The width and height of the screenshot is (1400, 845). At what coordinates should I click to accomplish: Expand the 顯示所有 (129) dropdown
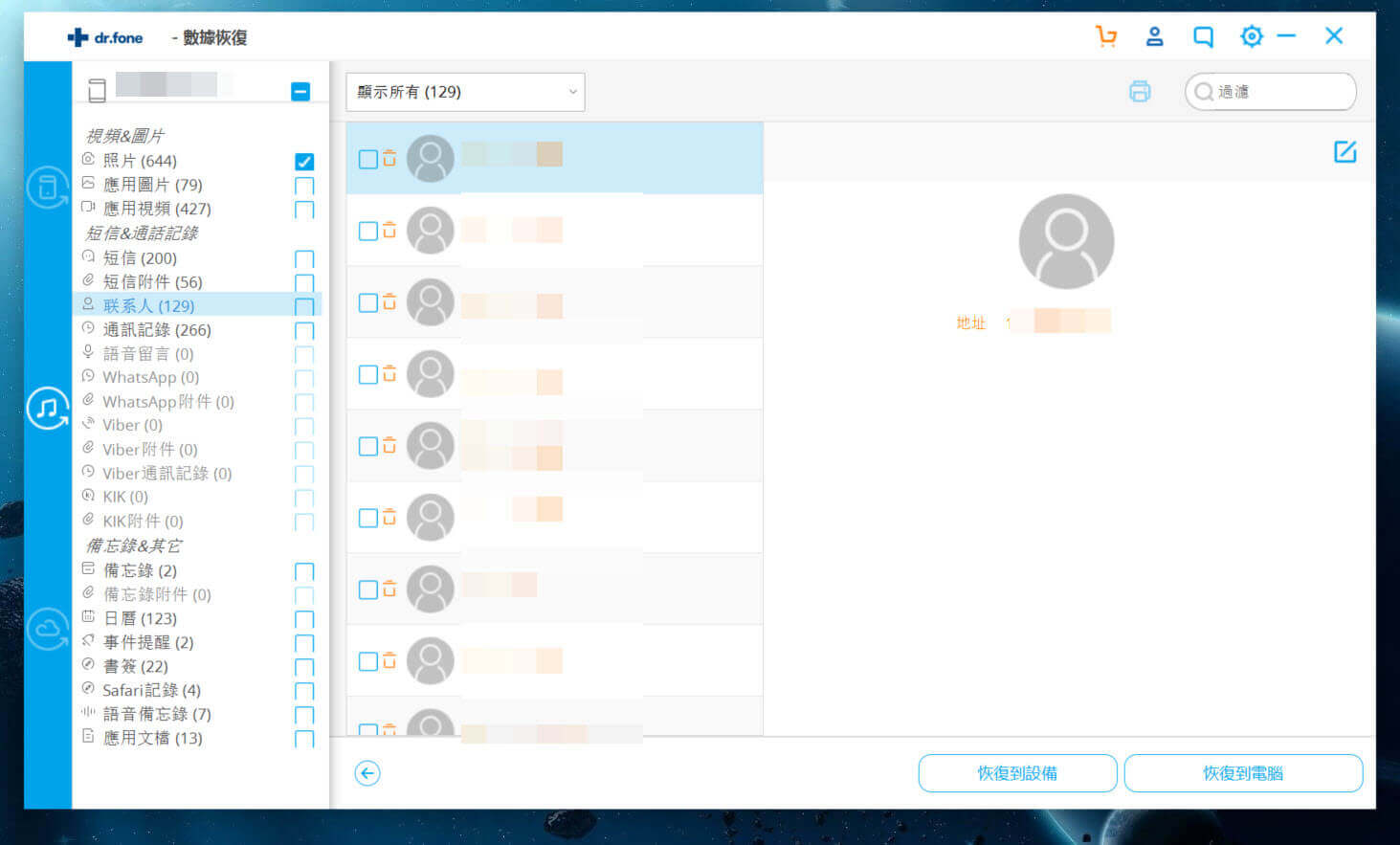(465, 92)
